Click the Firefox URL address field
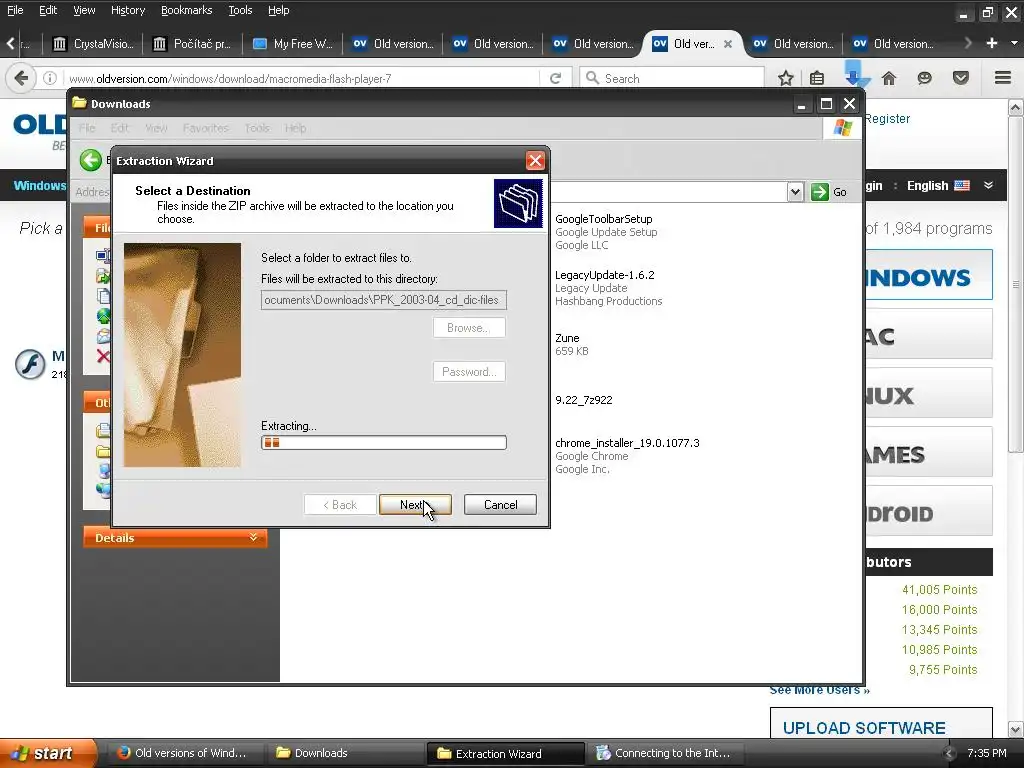Image resolution: width=1024 pixels, height=768 pixels. (302, 78)
